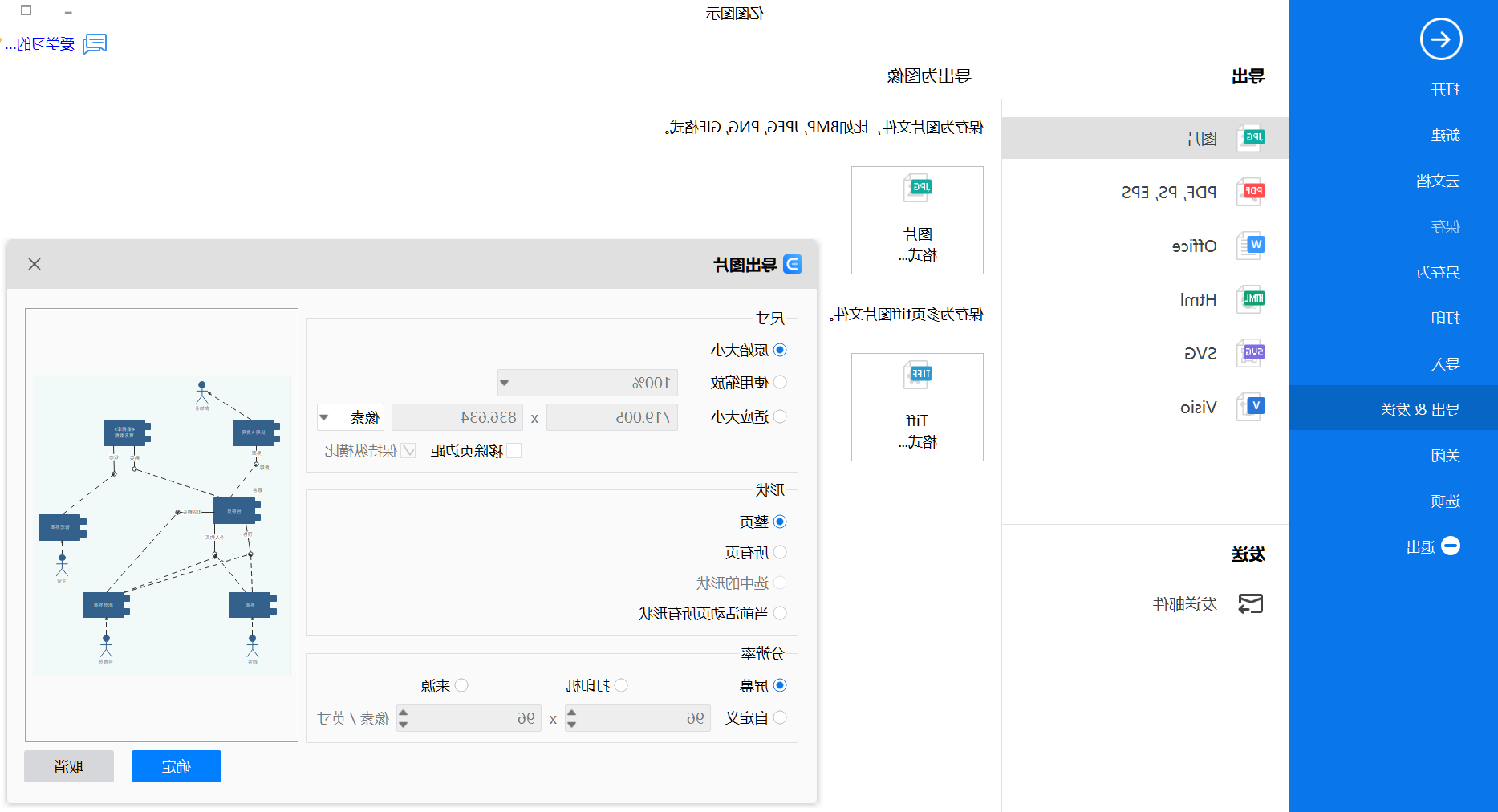
Task: Open the 另存为 menu item
Action: (x=1438, y=273)
